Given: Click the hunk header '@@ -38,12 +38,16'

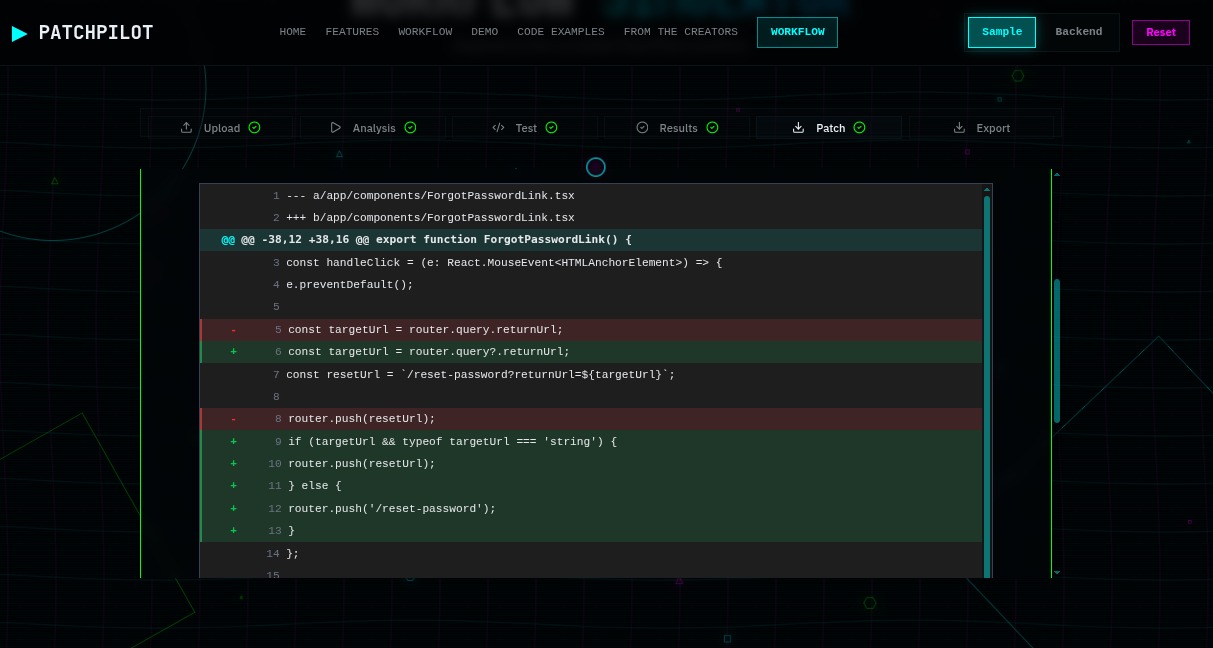Looking at the screenshot, I should 591,240.
